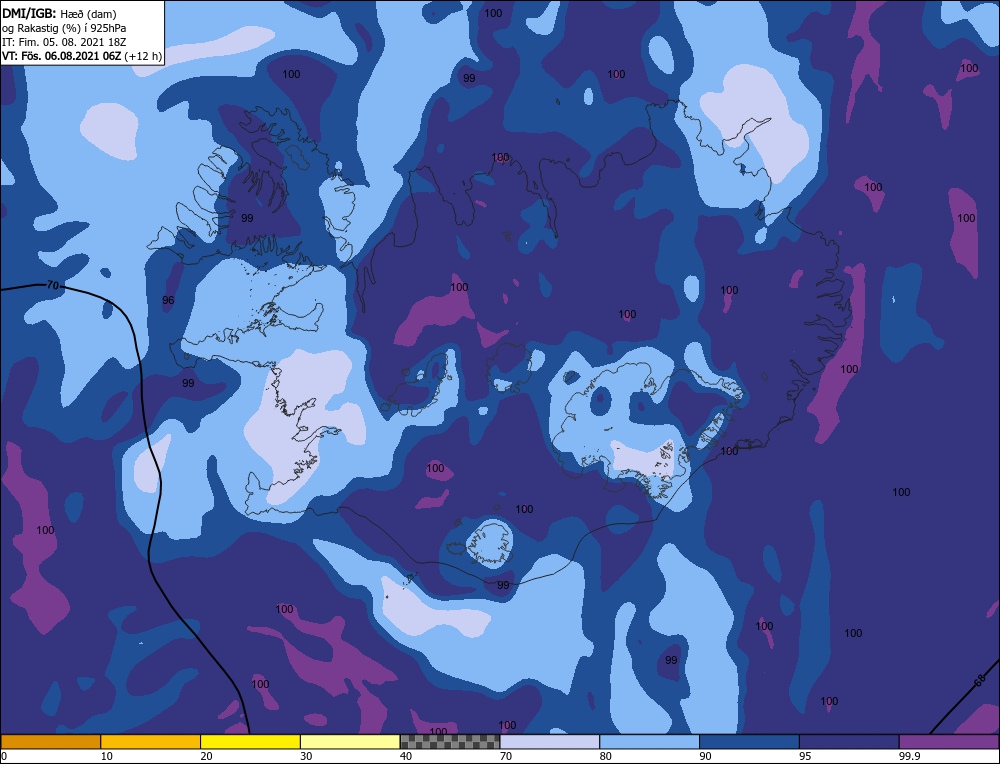Viewport: 1000px width, 764px height.
Task: Click the 'og Rakastig (%) í 925hPa' line
Action: 64,28
